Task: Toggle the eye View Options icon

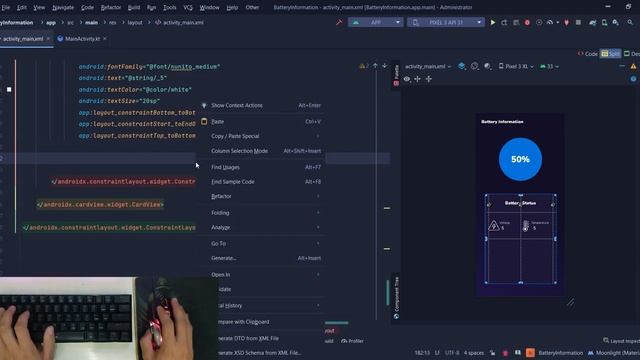Action: coord(407,79)
